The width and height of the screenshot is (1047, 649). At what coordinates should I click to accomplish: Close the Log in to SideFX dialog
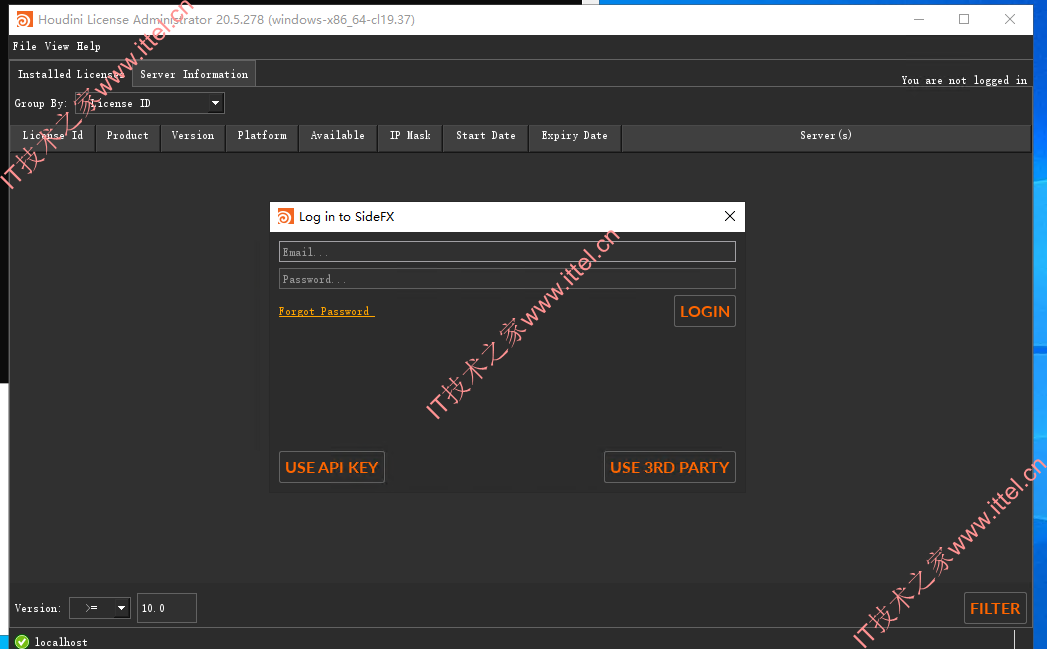click(x=730, y=216)
